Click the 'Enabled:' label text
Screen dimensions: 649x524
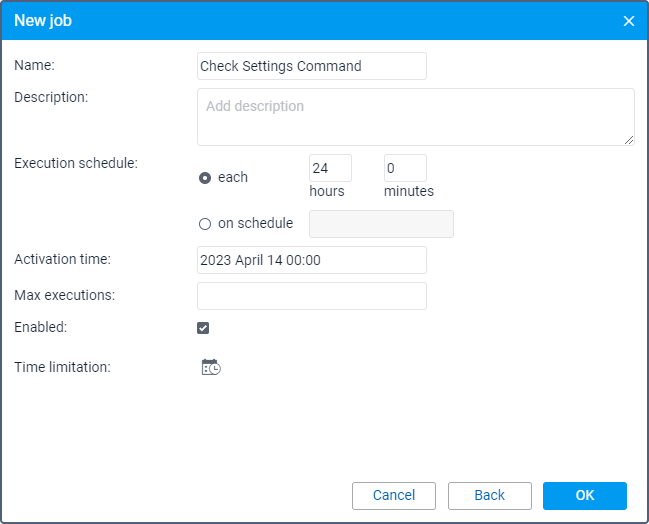(x=40, y=327)
